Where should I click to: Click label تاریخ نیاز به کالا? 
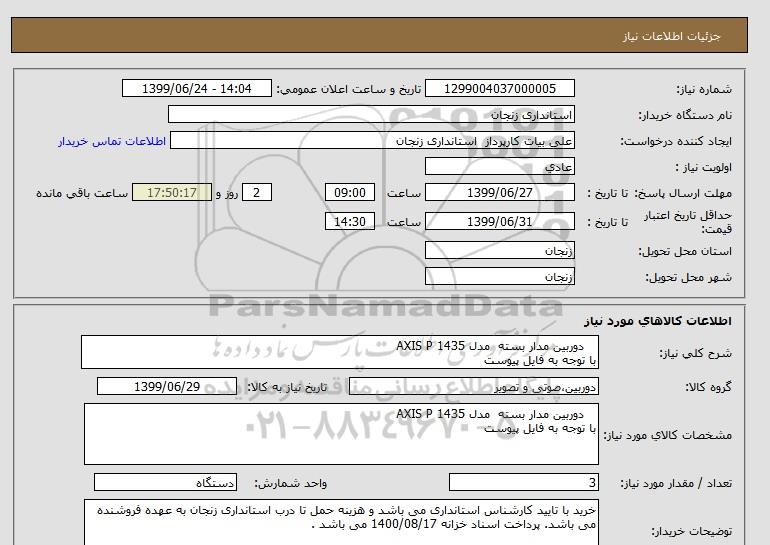point(287,387)
